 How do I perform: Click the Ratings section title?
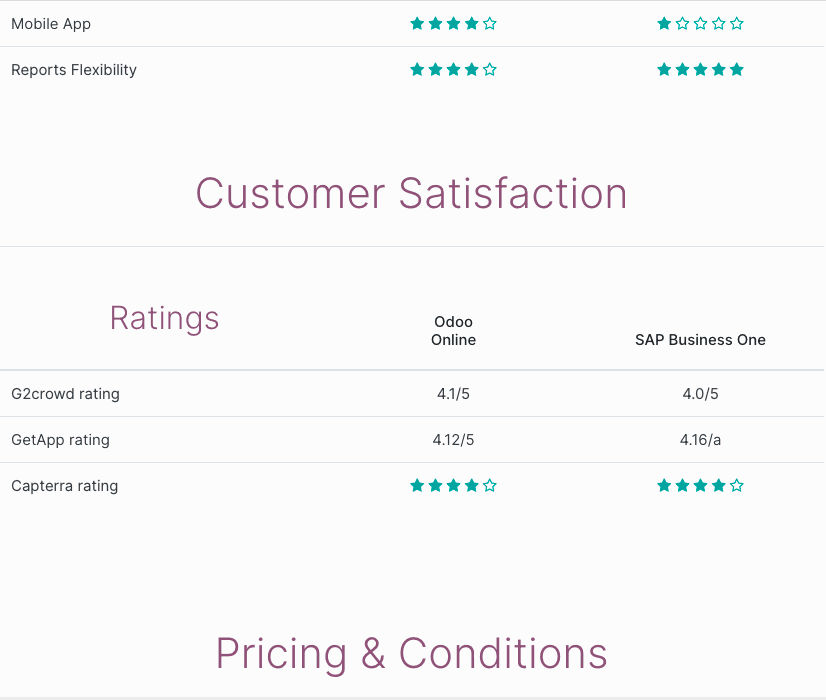164,318
